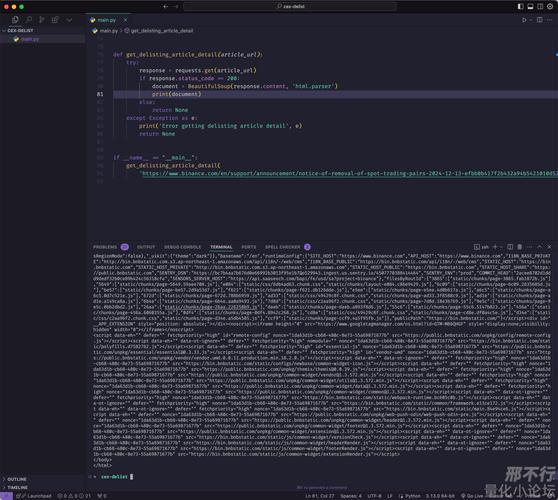Collapse the CEX-DELIST folder section

20,31
